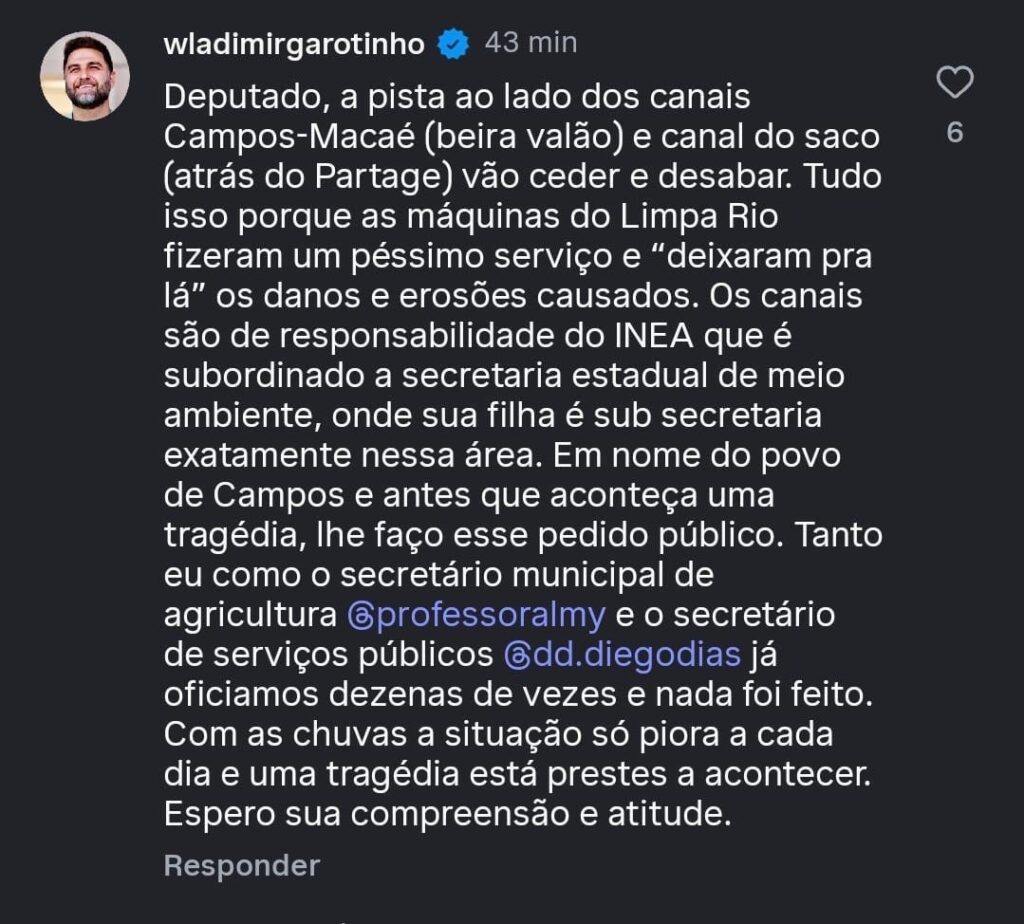Screen dimensions: 1024x924
Task: Click the Threads logo before professoralmy
Action: click(x=360, y=615)
